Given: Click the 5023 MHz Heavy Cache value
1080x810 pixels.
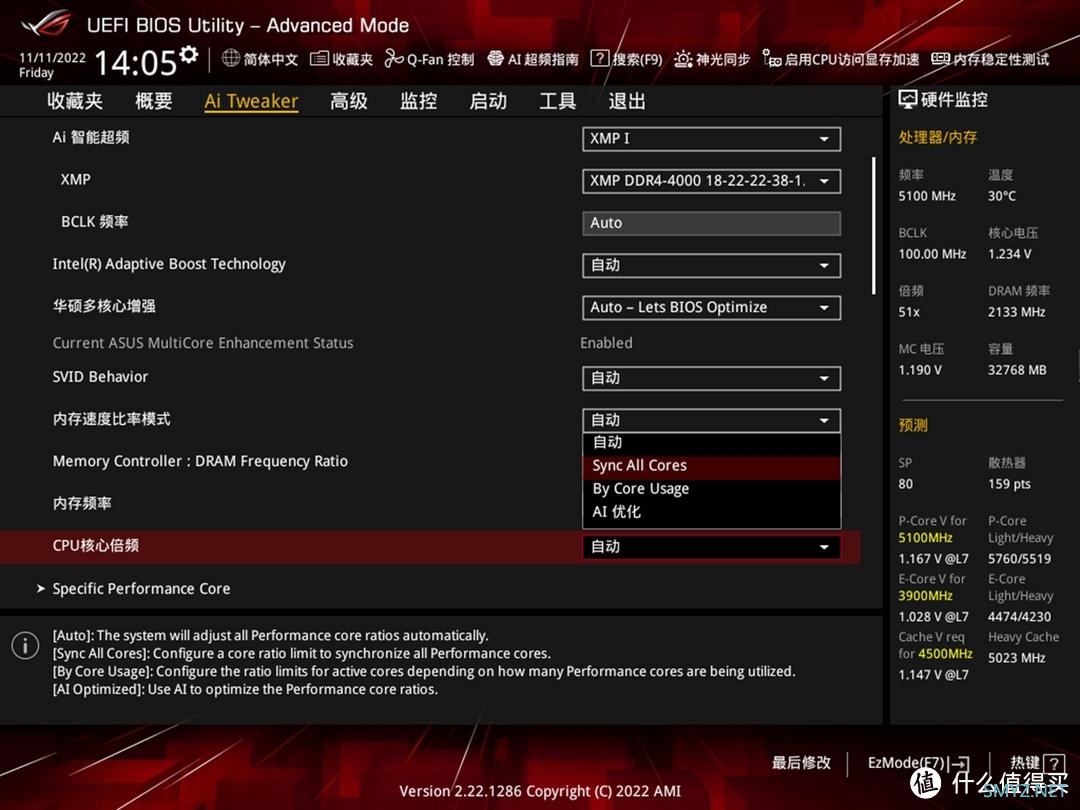Looking at the screenshot, I should [x=1017, y=658].
